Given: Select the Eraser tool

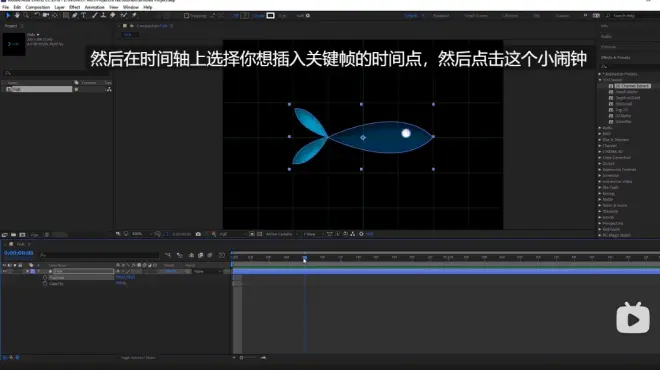Looking at the screenshot, I should pos(112,16).
